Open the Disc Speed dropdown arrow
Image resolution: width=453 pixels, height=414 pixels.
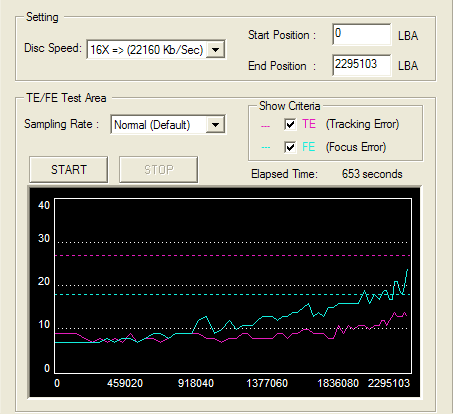[216, 50]
